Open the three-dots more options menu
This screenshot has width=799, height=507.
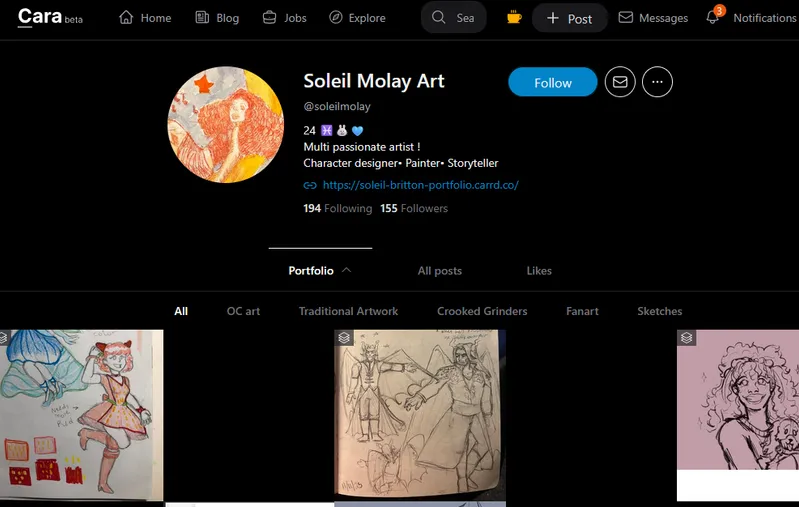coord(657,83)
